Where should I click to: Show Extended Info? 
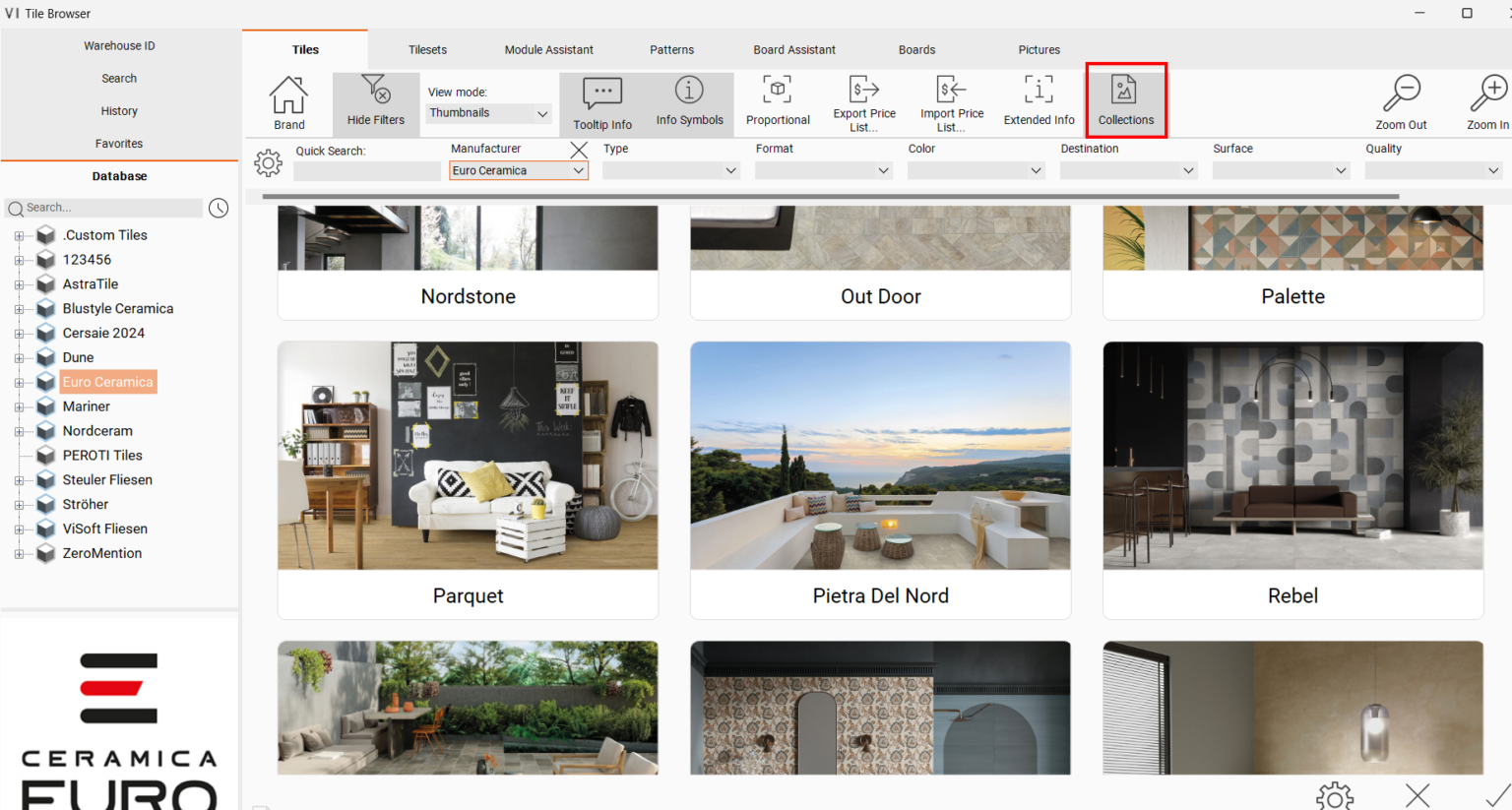pyautogui.click(x=1039, y=102)
